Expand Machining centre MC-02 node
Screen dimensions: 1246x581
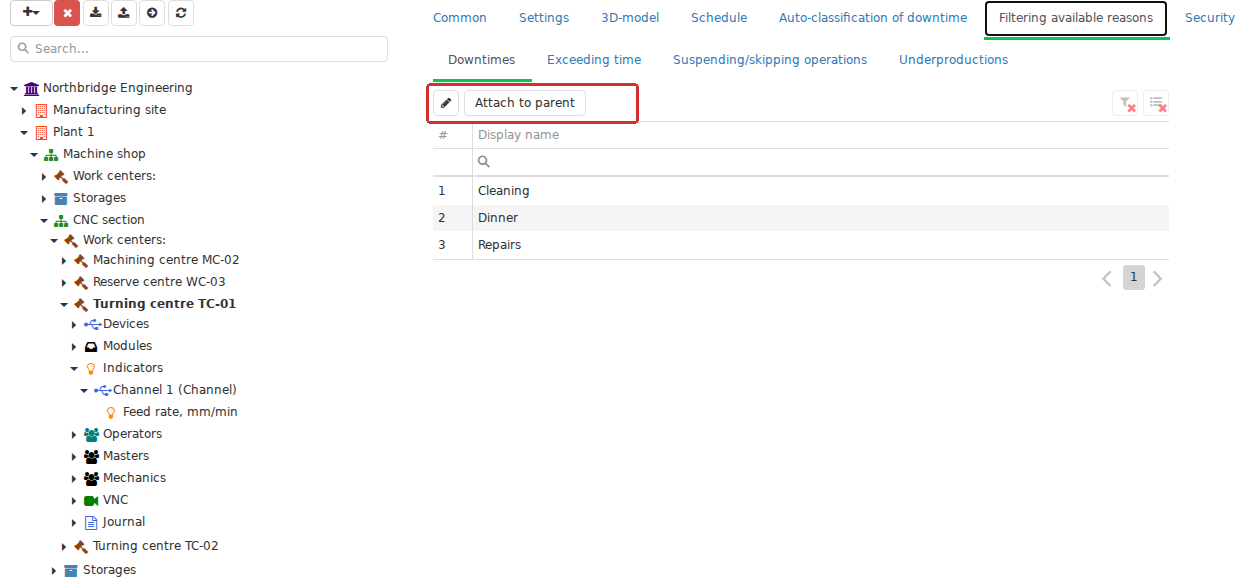64,260
